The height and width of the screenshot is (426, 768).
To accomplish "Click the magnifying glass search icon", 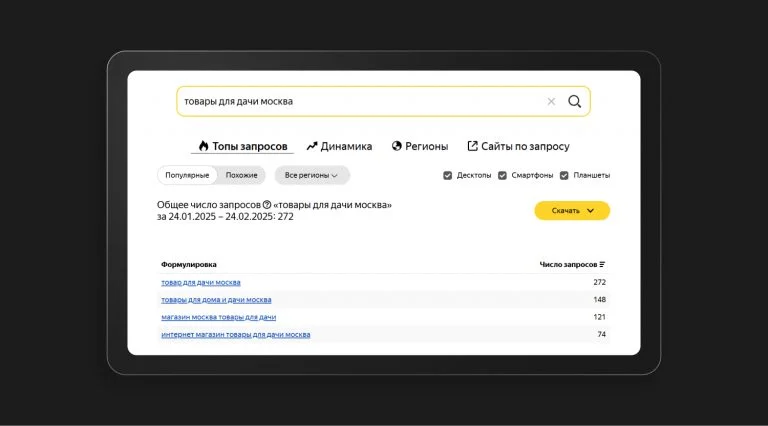I will pyautogui.click(x=575, y=101).
